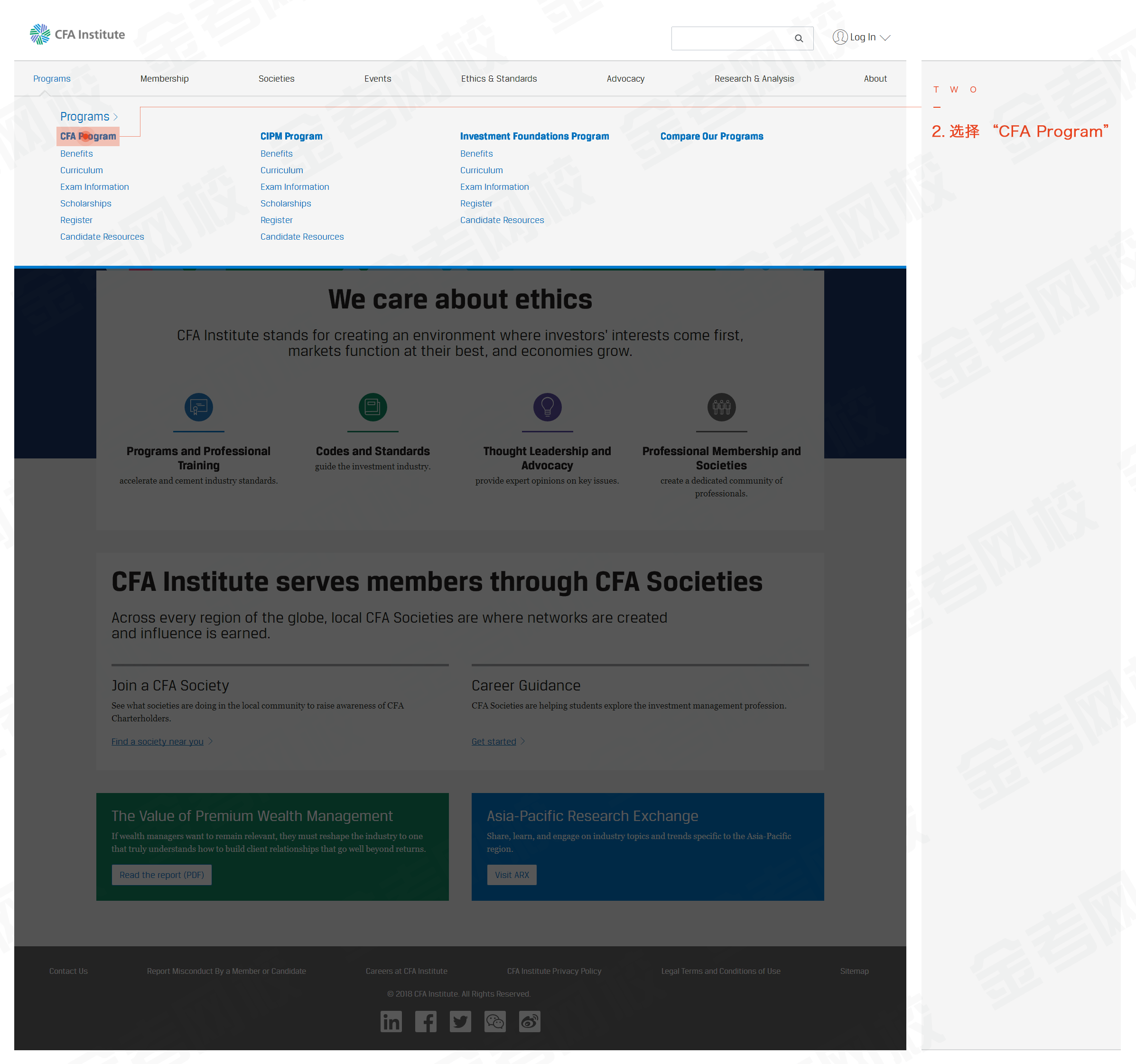Open the LinkedIn footer icon
1136x1064 pixels.
point(391,1021)
